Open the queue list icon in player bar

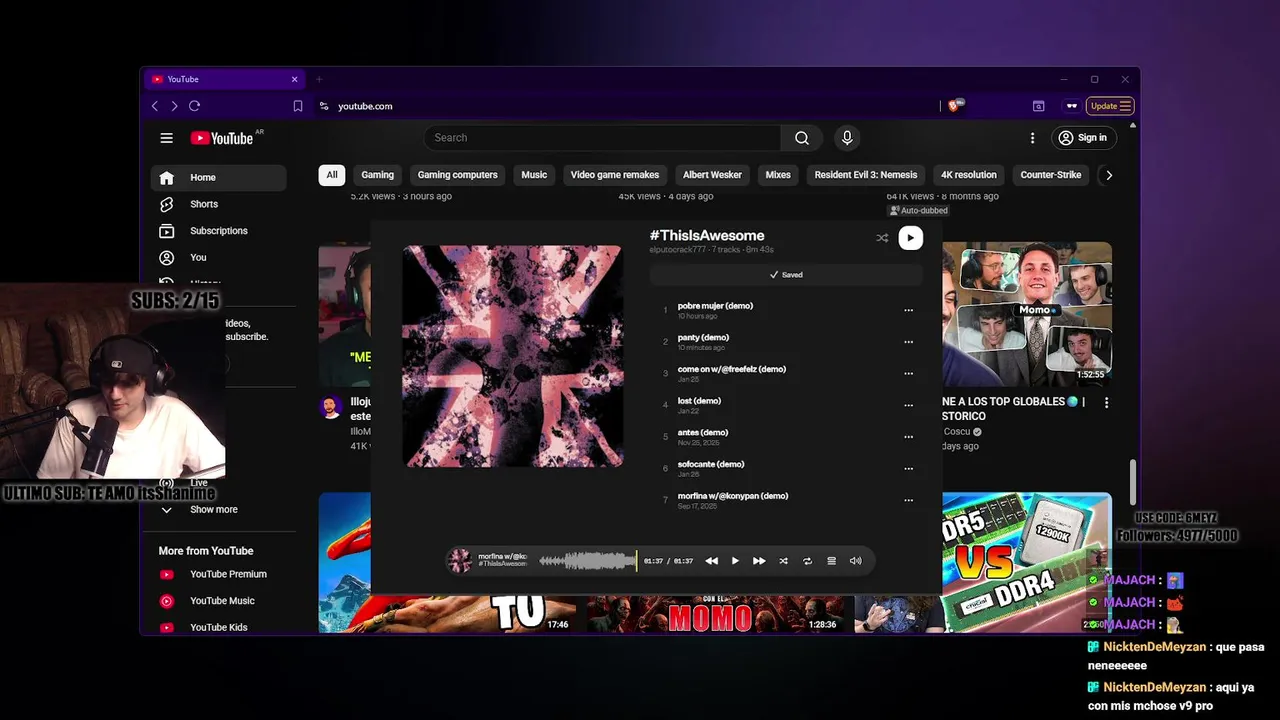(x=831, y=561)
